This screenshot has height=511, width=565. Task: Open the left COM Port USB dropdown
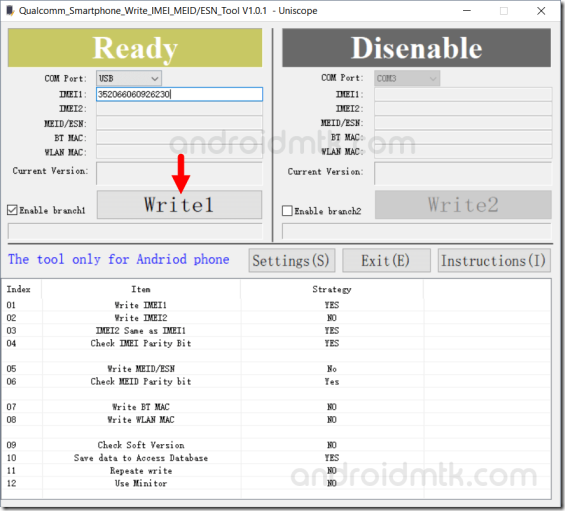click(x=129, y=78)
